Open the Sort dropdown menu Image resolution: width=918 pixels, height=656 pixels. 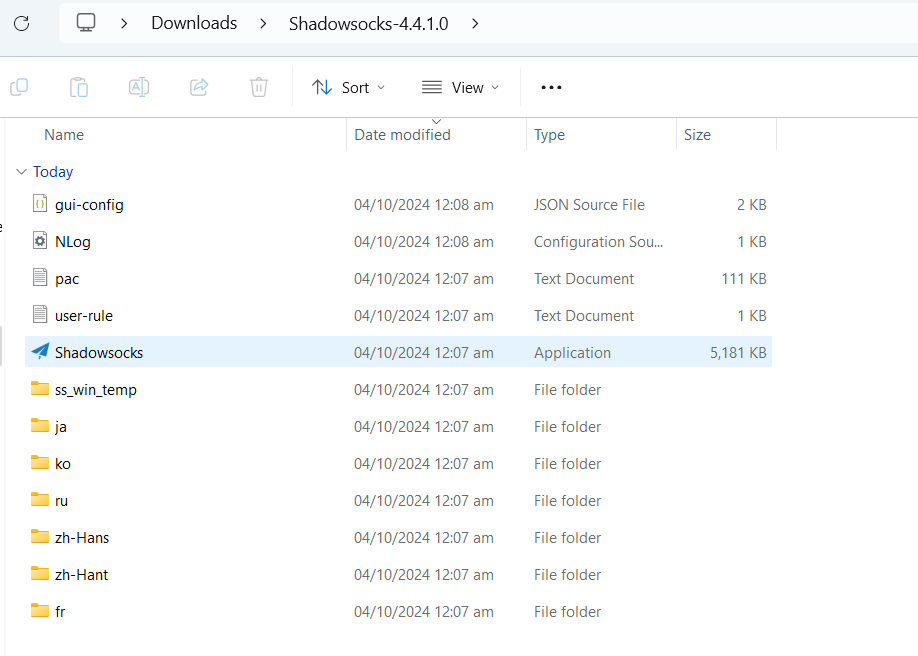(348, 87)
